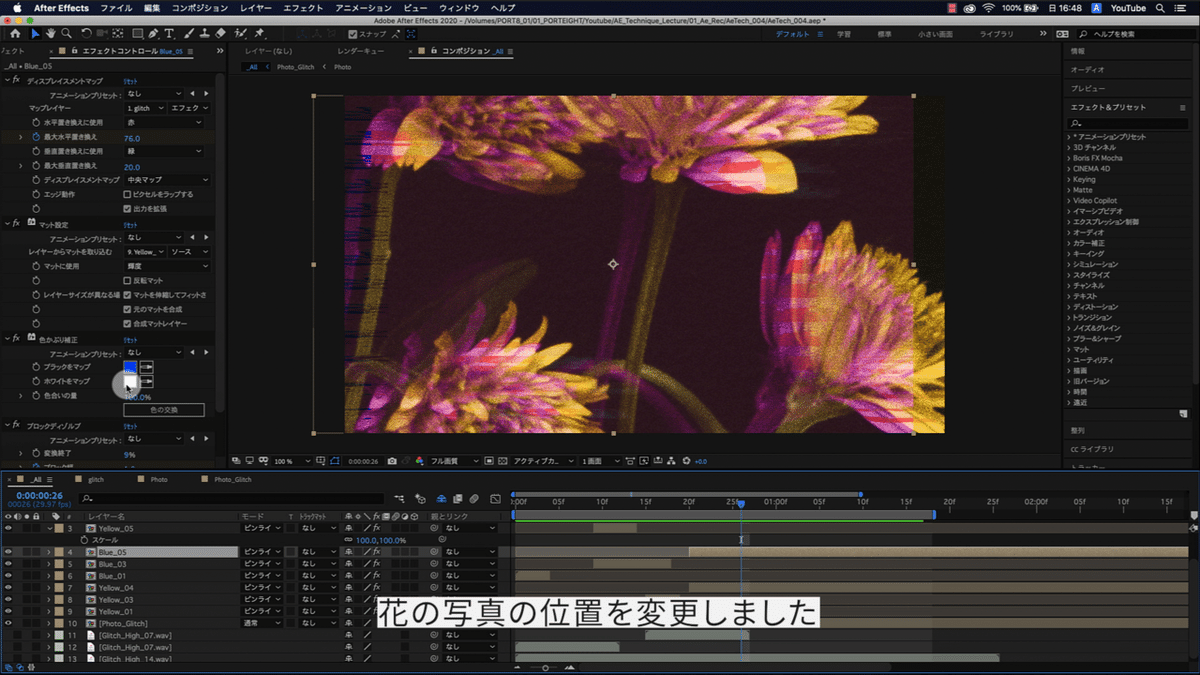Select the Zoom magnifier tool
1200x675 pixels.
[x=68, y=33]
